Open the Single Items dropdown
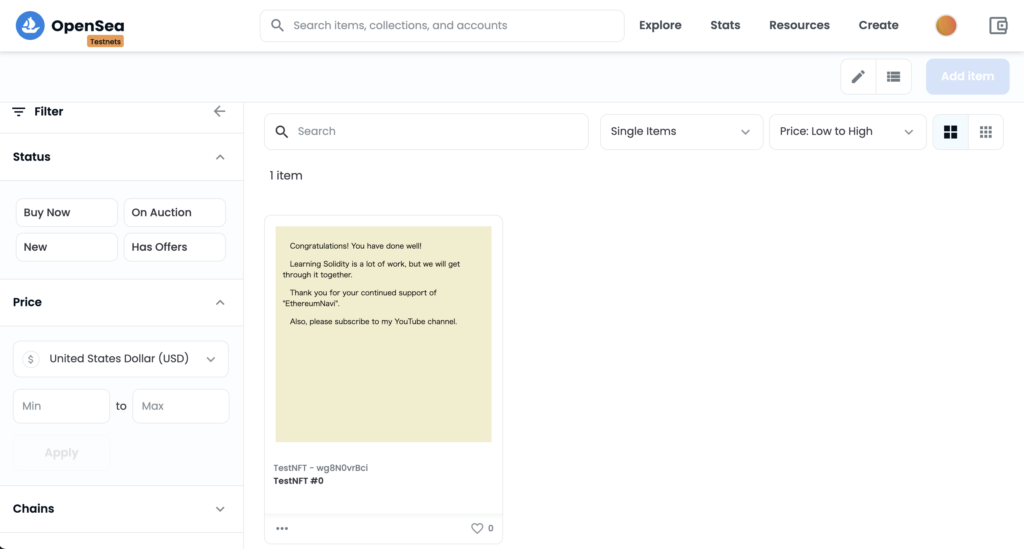 tap(681, 132)
